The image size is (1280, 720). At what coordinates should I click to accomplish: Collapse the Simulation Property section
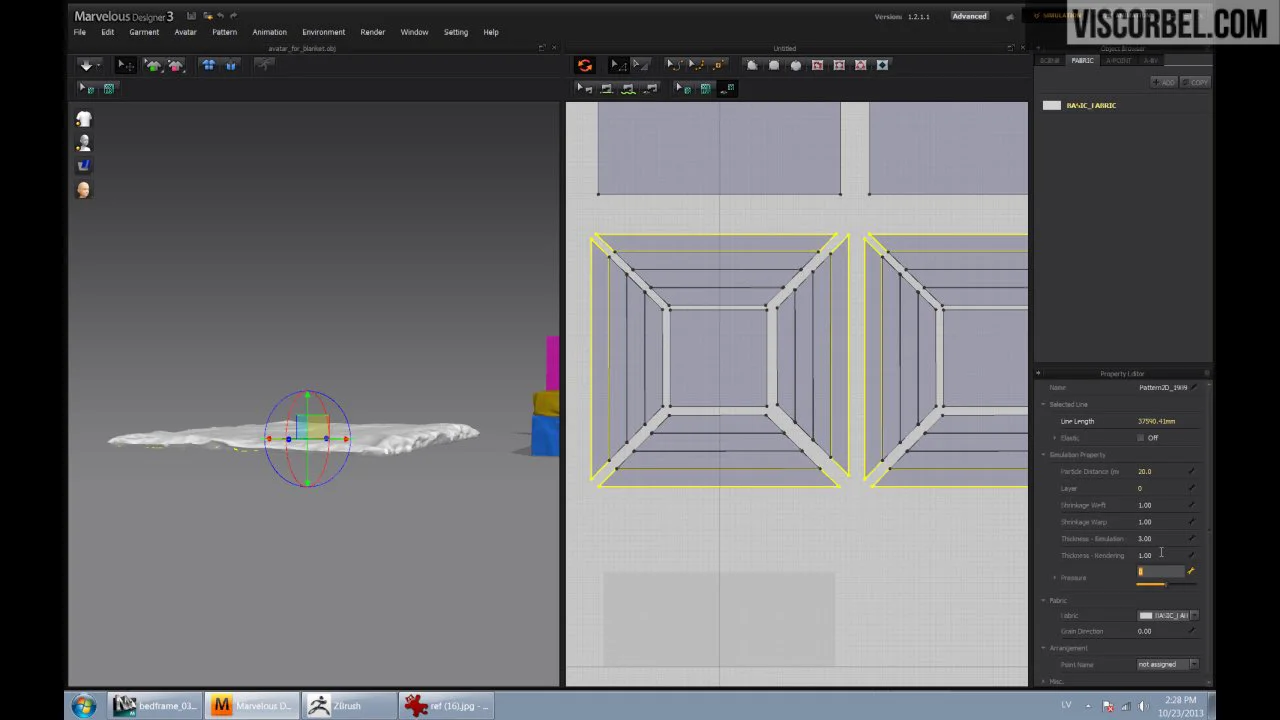pos(1043,455)
